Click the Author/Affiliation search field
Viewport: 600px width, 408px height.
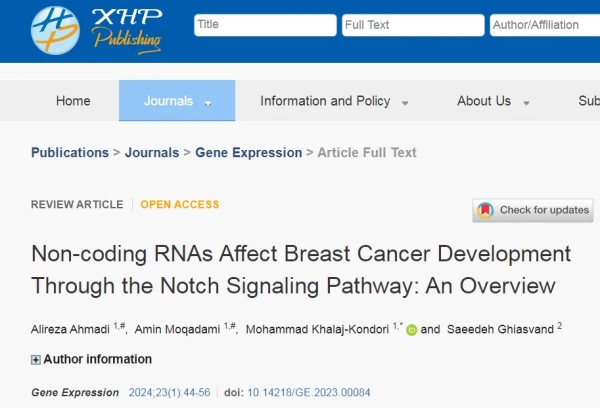(x=545, y=25)
